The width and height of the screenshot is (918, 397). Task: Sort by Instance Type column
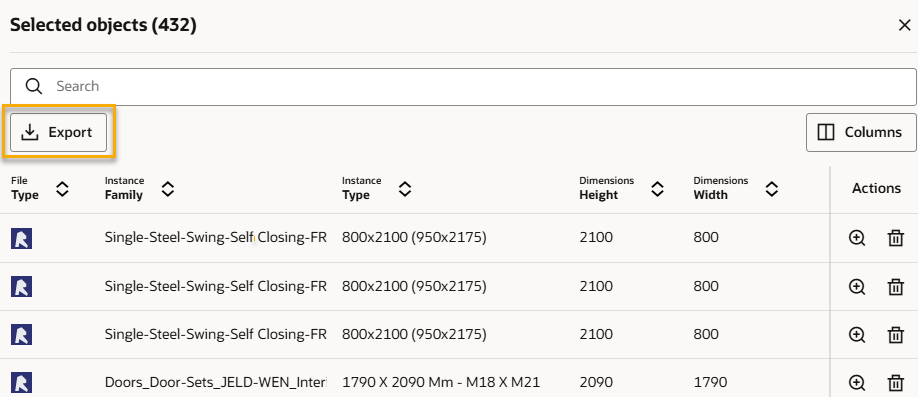click(405, 189)
